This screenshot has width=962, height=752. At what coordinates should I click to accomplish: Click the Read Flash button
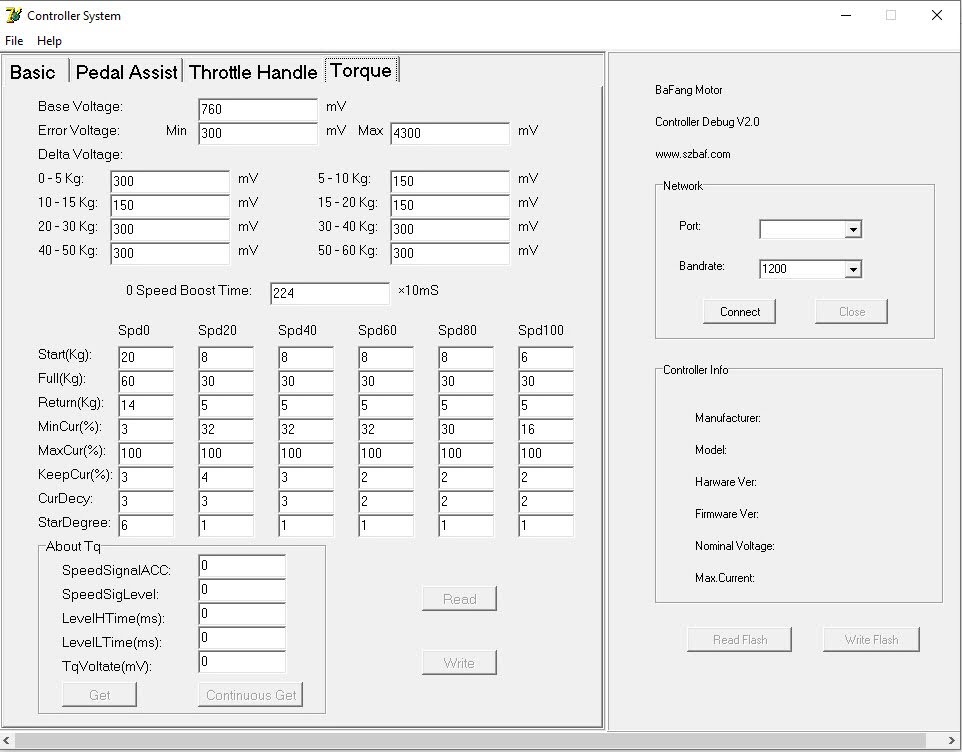pos(739,638)
